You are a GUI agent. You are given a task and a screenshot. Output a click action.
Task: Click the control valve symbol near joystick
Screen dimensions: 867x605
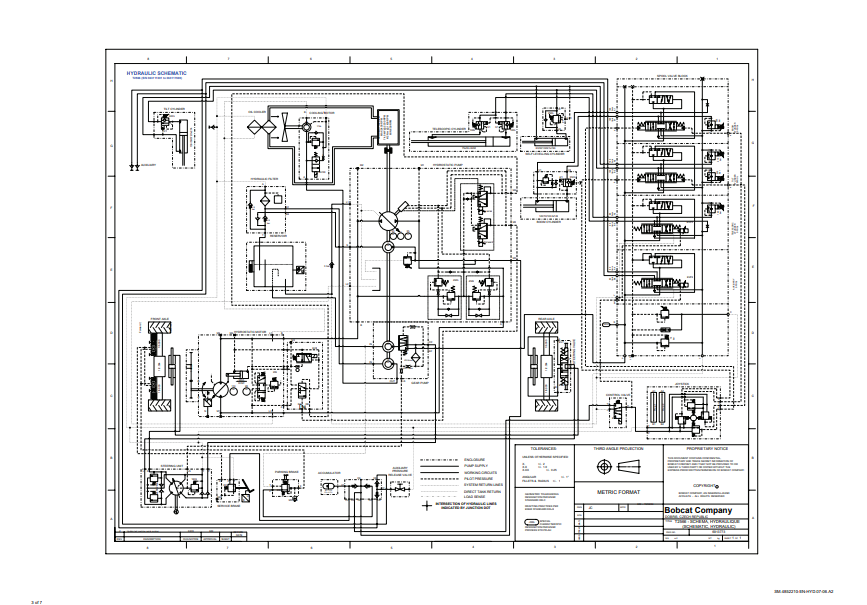(x=617, y=411)
